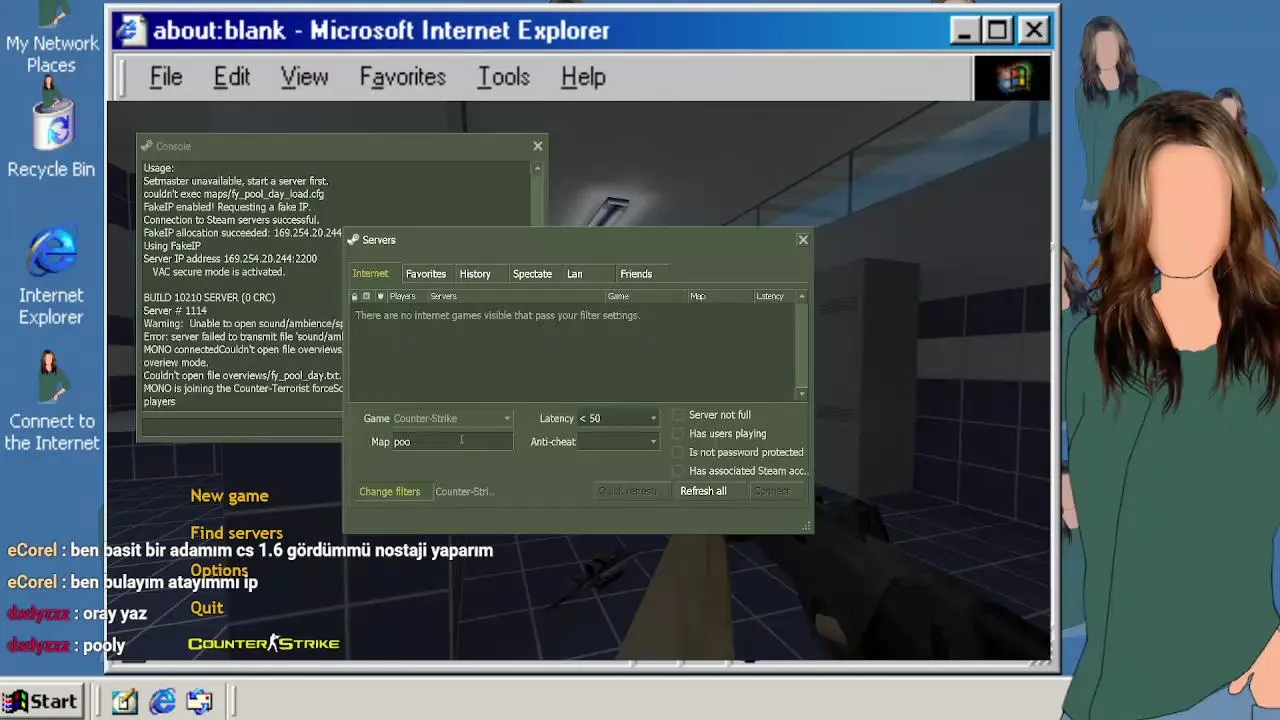
Task: Open the Favorites menu in Internet Explorer
Action: [x=403, y=77]
